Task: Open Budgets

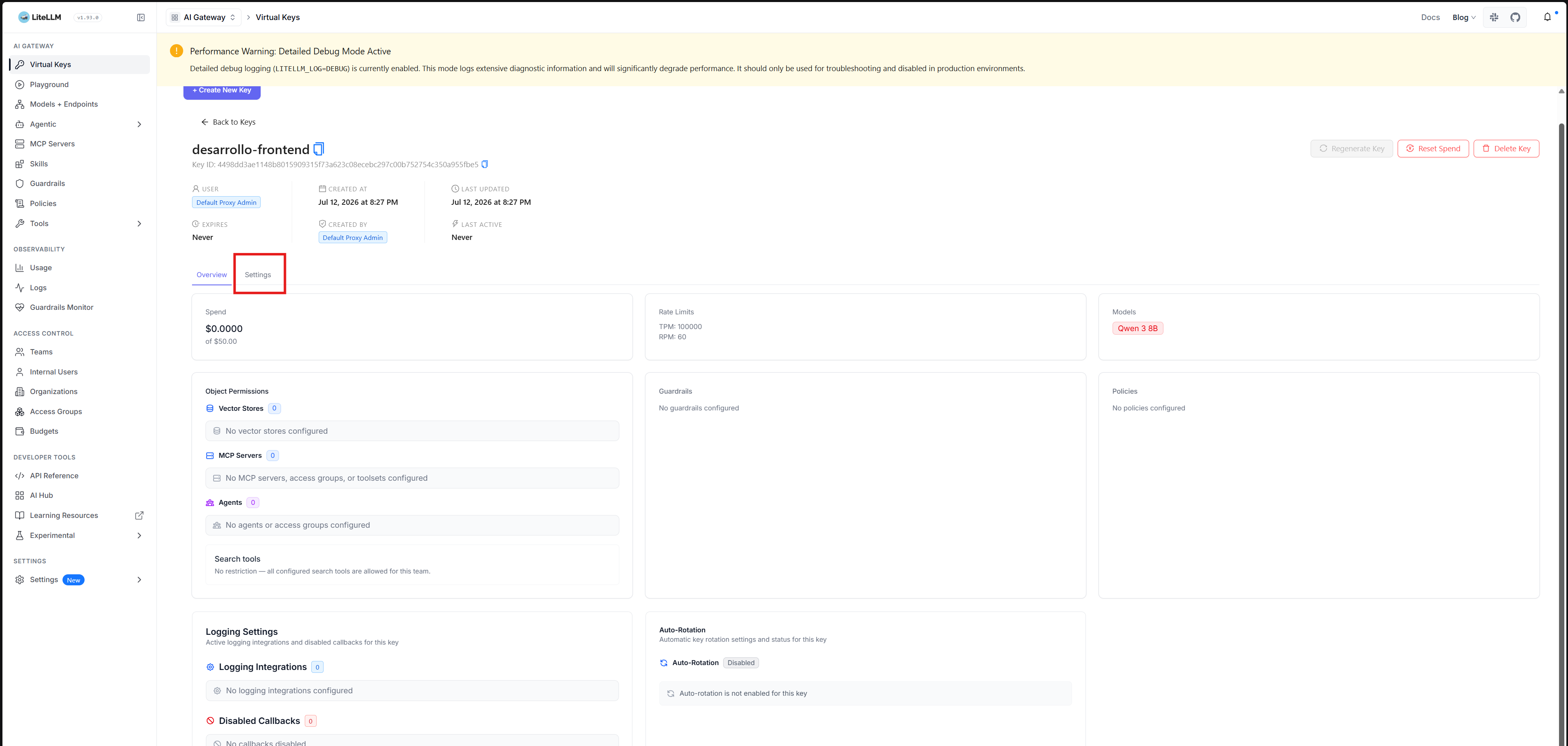Action: pyautogui.click(x=79, y=431)
